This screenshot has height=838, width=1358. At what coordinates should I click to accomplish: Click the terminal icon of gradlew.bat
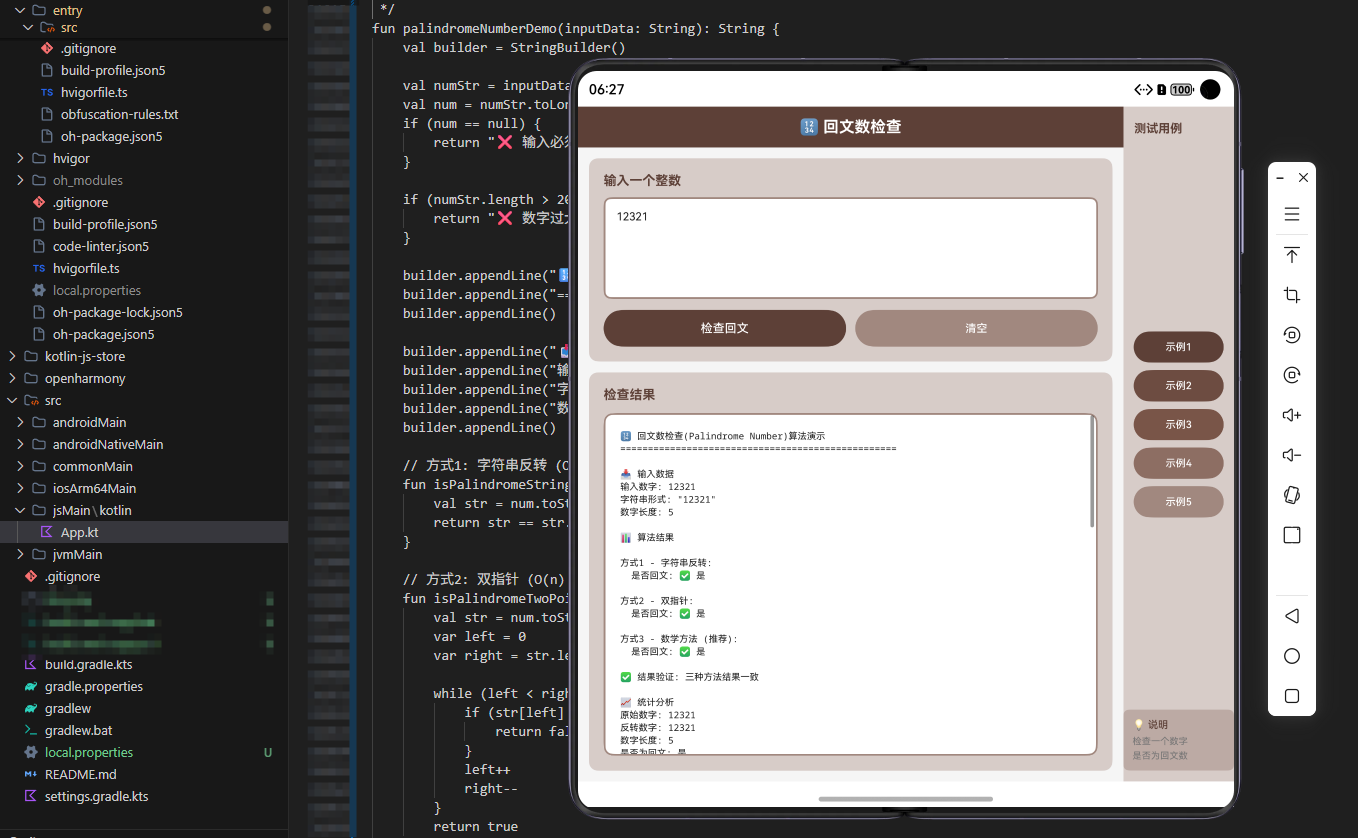pos(30,730)
